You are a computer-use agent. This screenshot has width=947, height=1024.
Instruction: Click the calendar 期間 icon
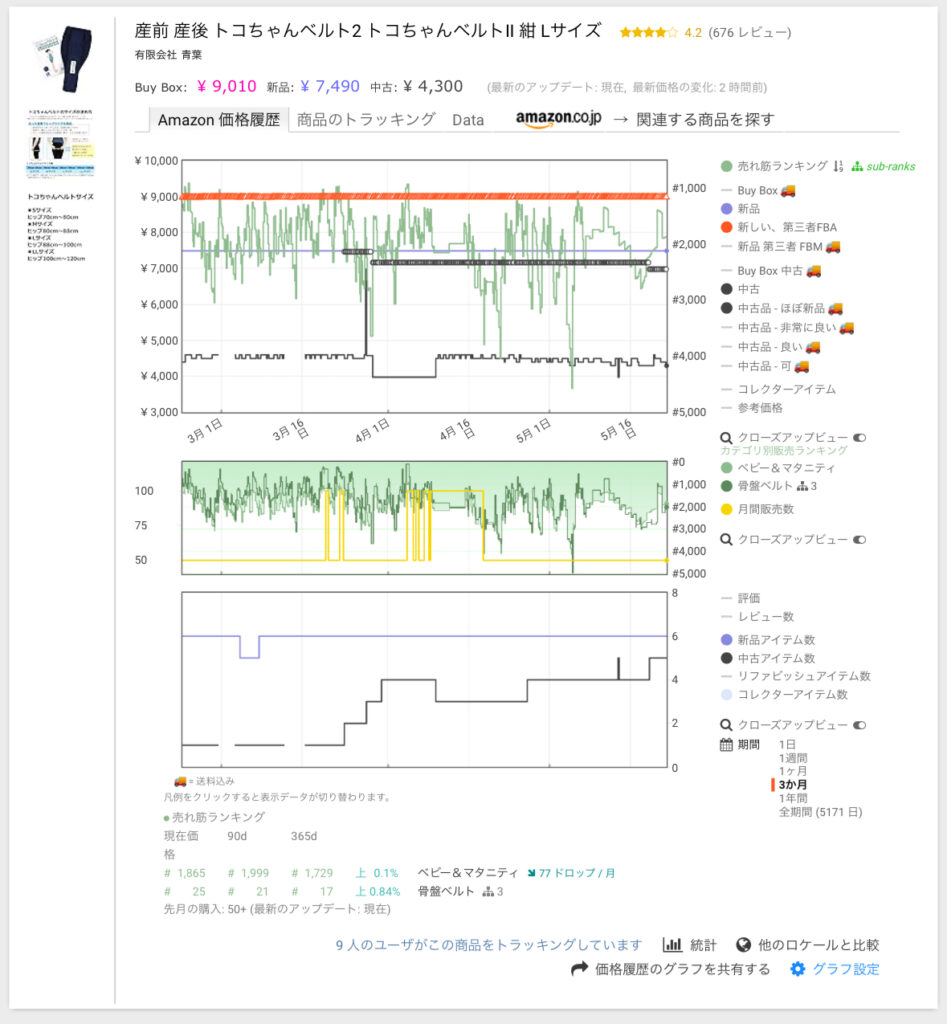pos(726,744)
